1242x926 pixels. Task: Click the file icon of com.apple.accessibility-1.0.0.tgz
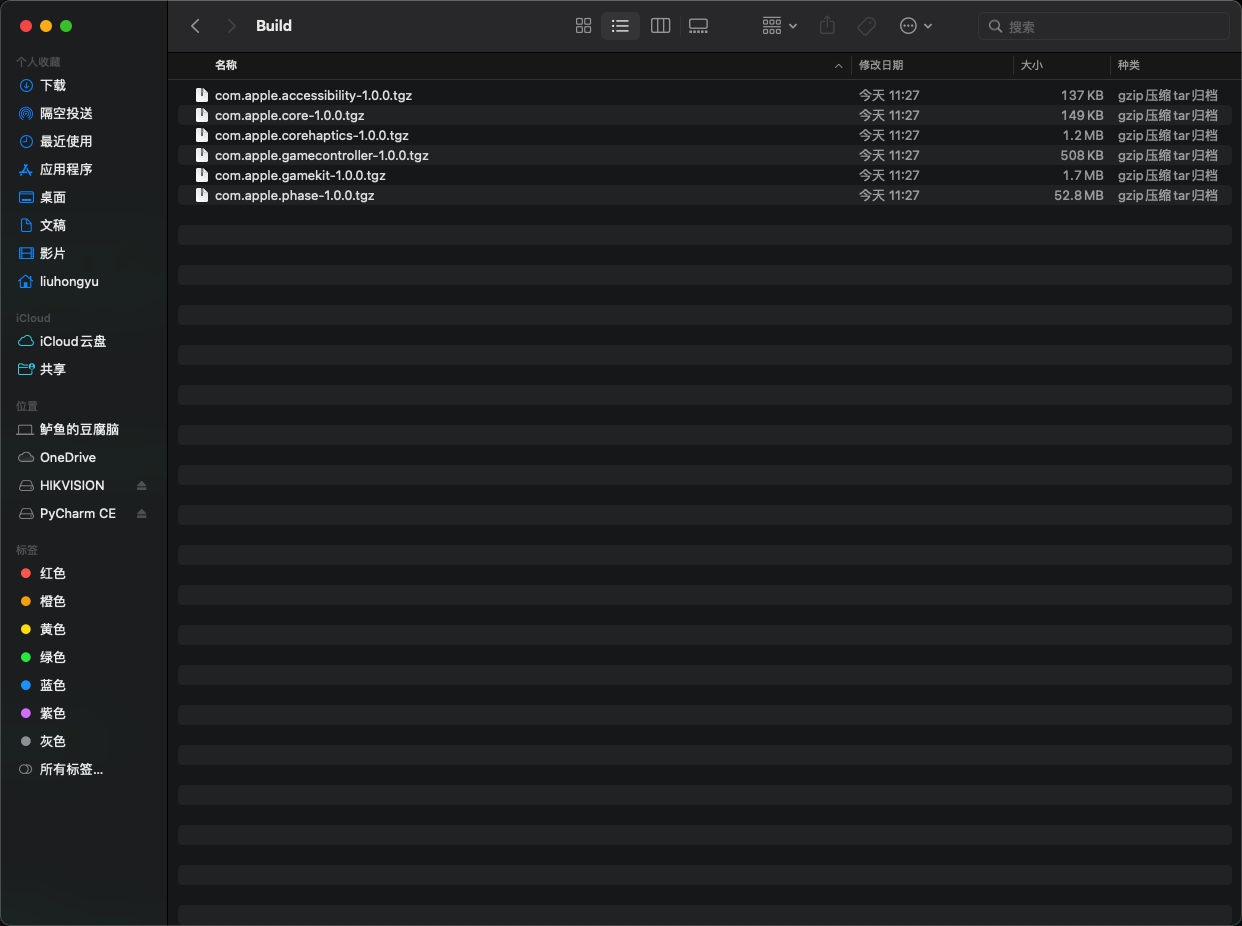(x=201, y=95)
